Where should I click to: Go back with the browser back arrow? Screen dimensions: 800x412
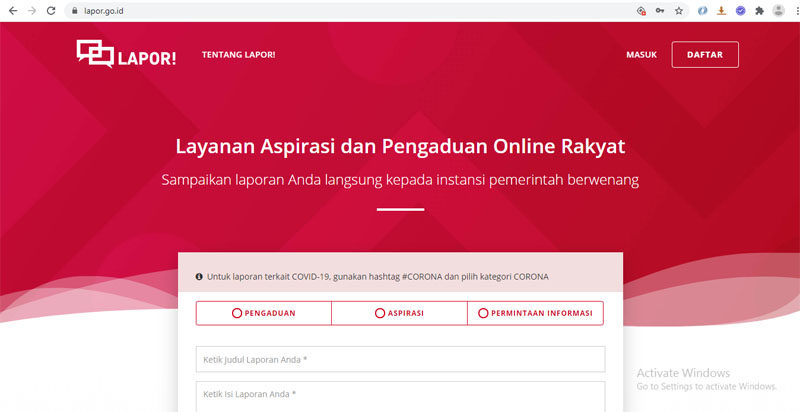pos(13,11)
